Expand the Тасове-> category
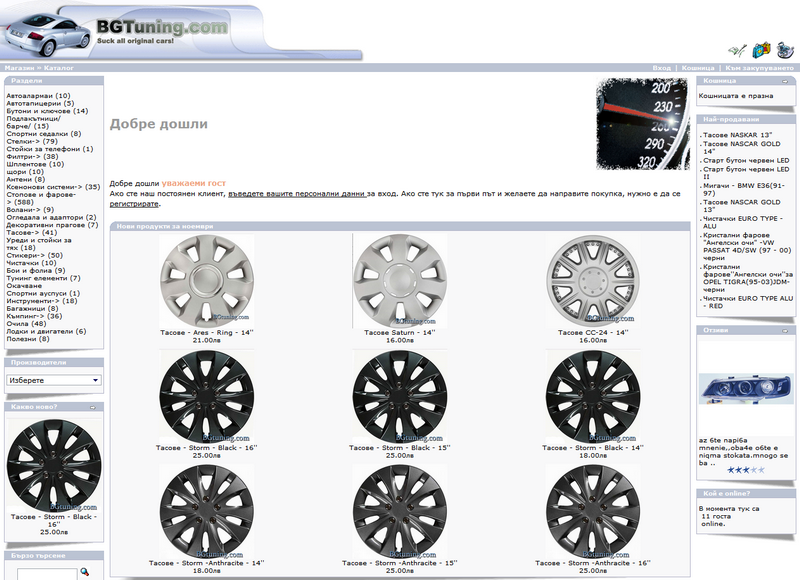 32,233
